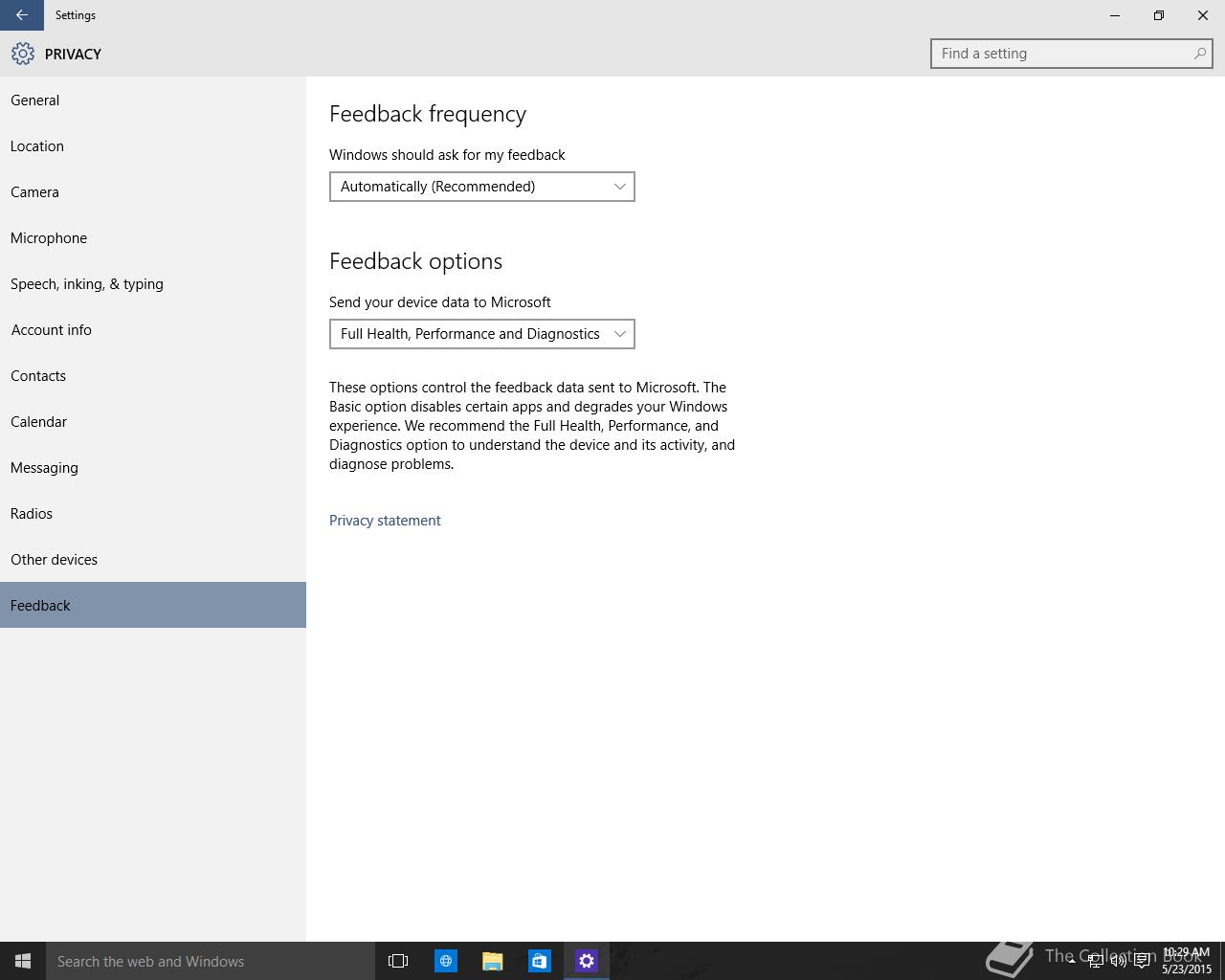Open Task View from the taskbar
Viewport: 1225px width, 980px height.
pyautogui.click(x=398, y=961)
